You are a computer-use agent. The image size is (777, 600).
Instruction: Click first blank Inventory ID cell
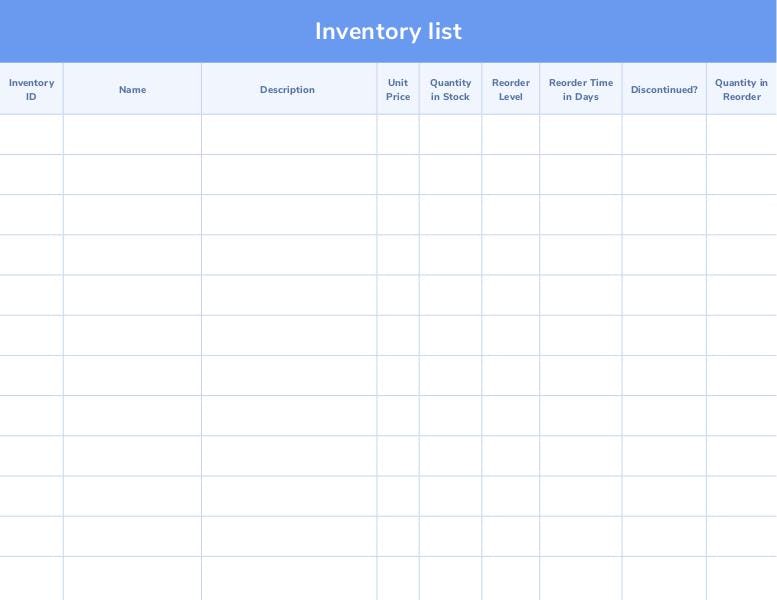tap(31, 135)
